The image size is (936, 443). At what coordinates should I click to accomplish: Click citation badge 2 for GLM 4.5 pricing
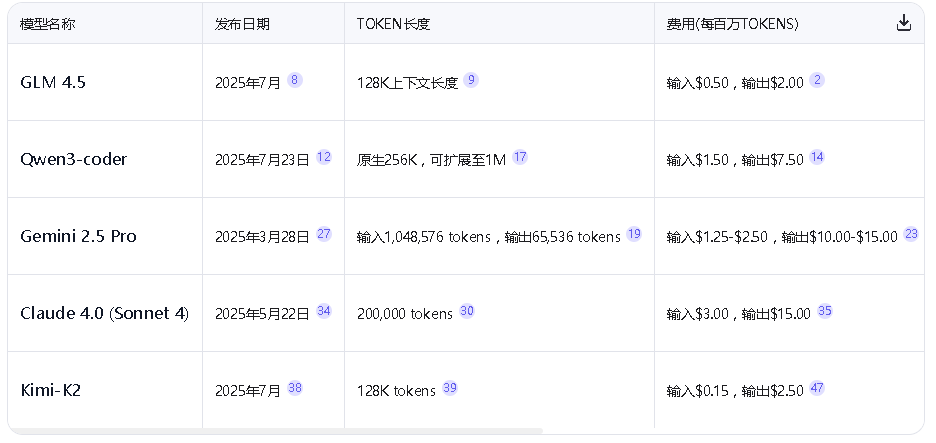point(817,80)
